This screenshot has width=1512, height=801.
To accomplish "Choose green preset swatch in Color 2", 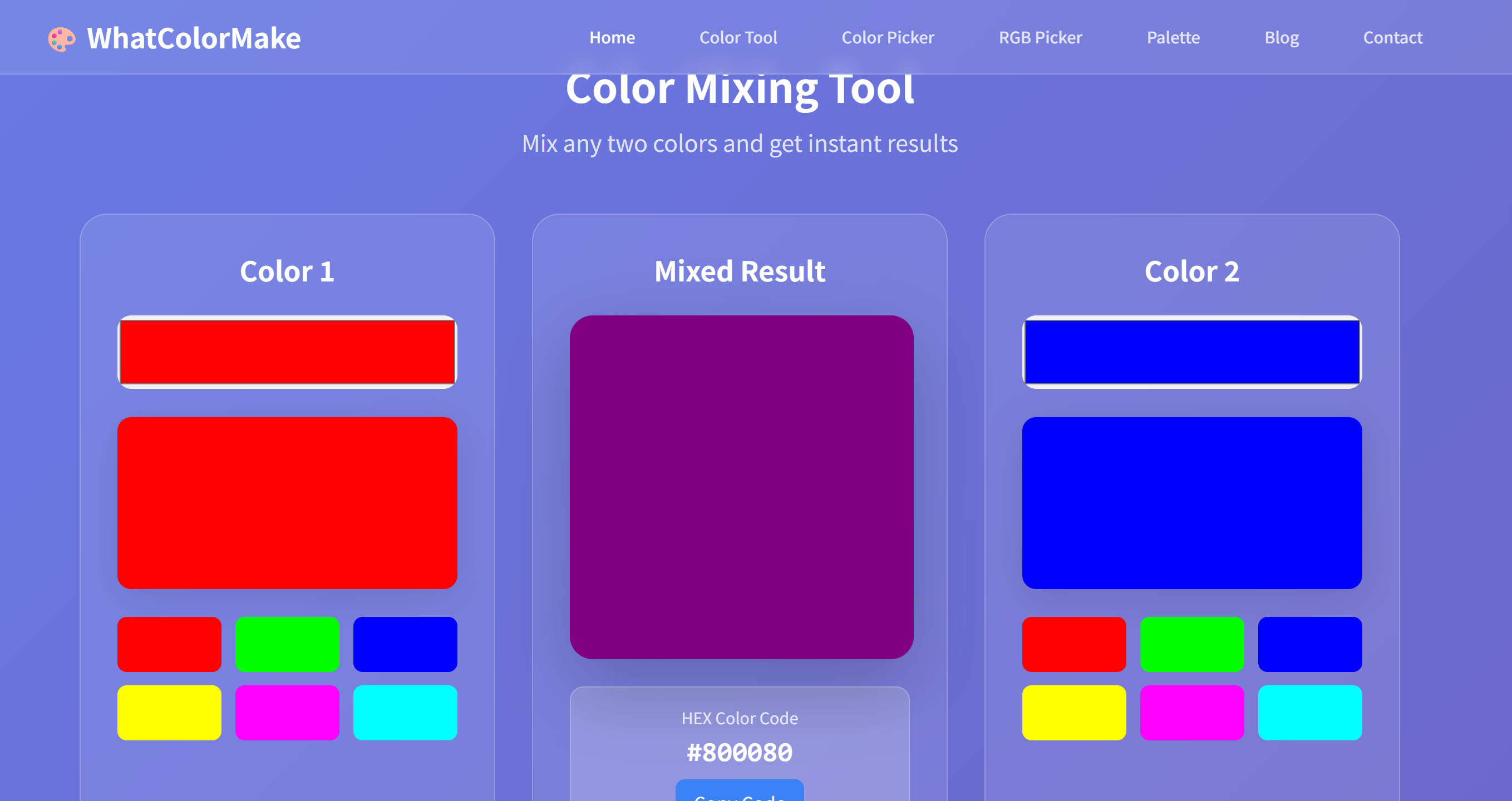I will (x=1191, y=644).
